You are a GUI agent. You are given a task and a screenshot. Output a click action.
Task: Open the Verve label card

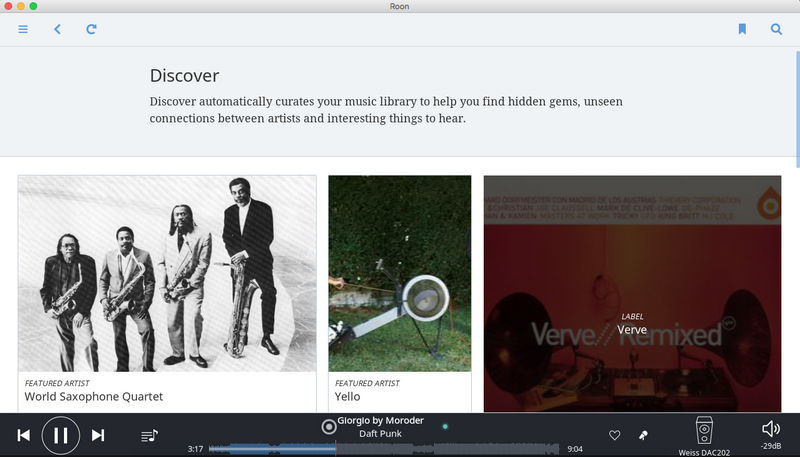tap(631, 293)
